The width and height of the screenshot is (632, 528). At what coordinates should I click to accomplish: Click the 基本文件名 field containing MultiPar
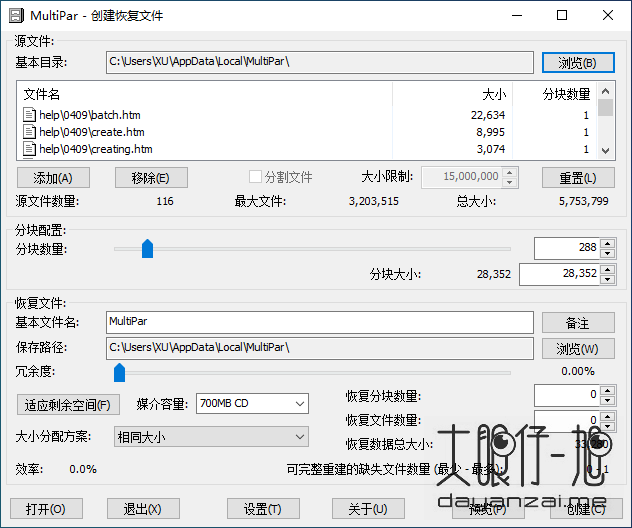320,322
